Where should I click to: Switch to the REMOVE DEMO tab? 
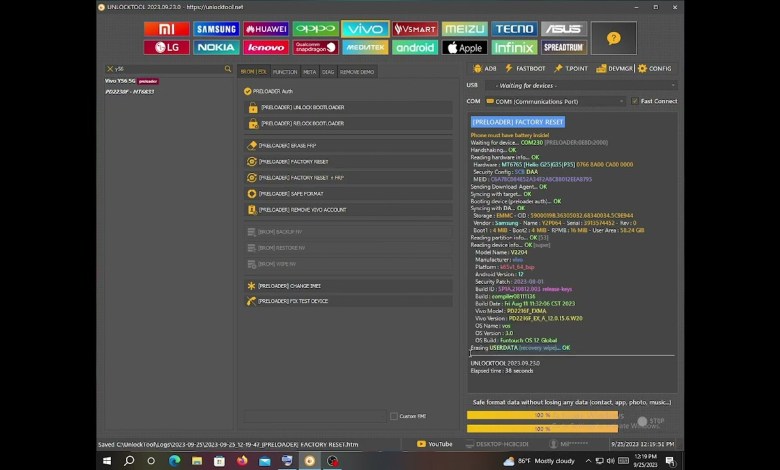(x=357, y=72)
